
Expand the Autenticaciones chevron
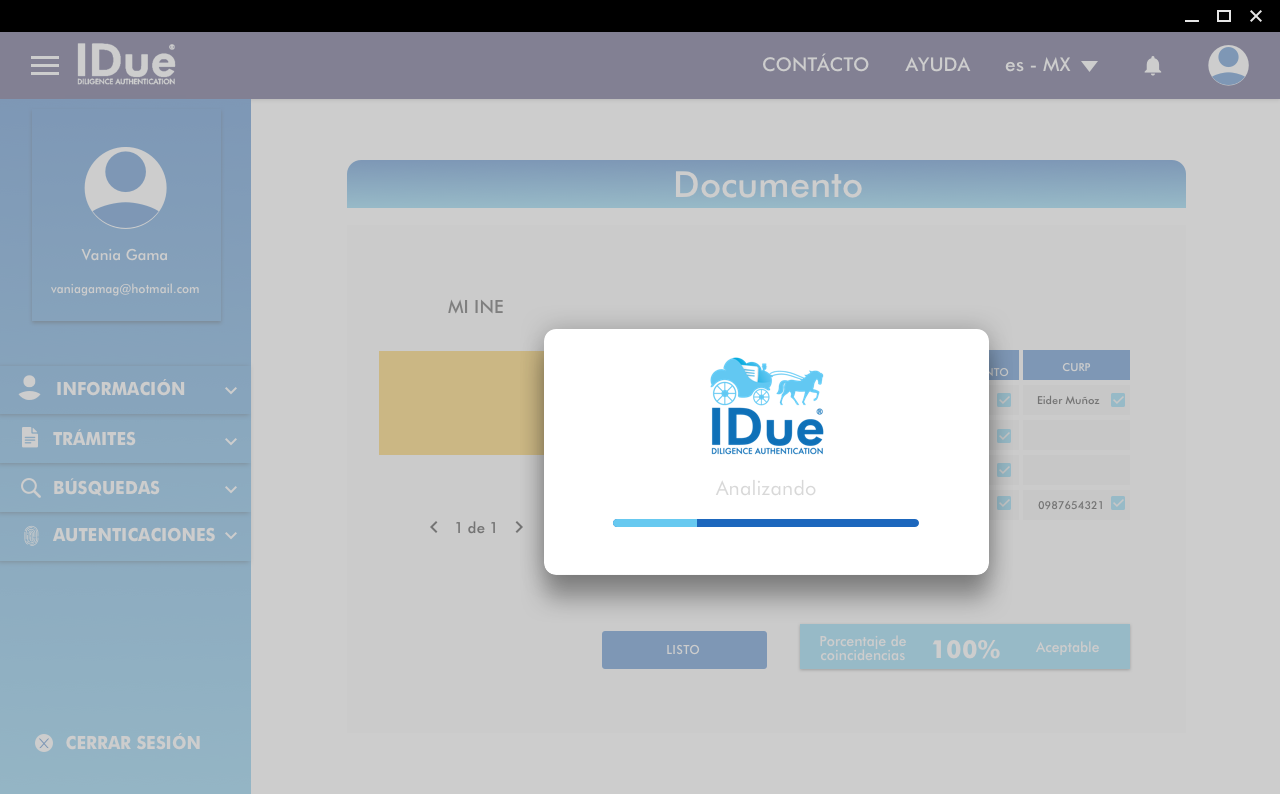[231, 536]
